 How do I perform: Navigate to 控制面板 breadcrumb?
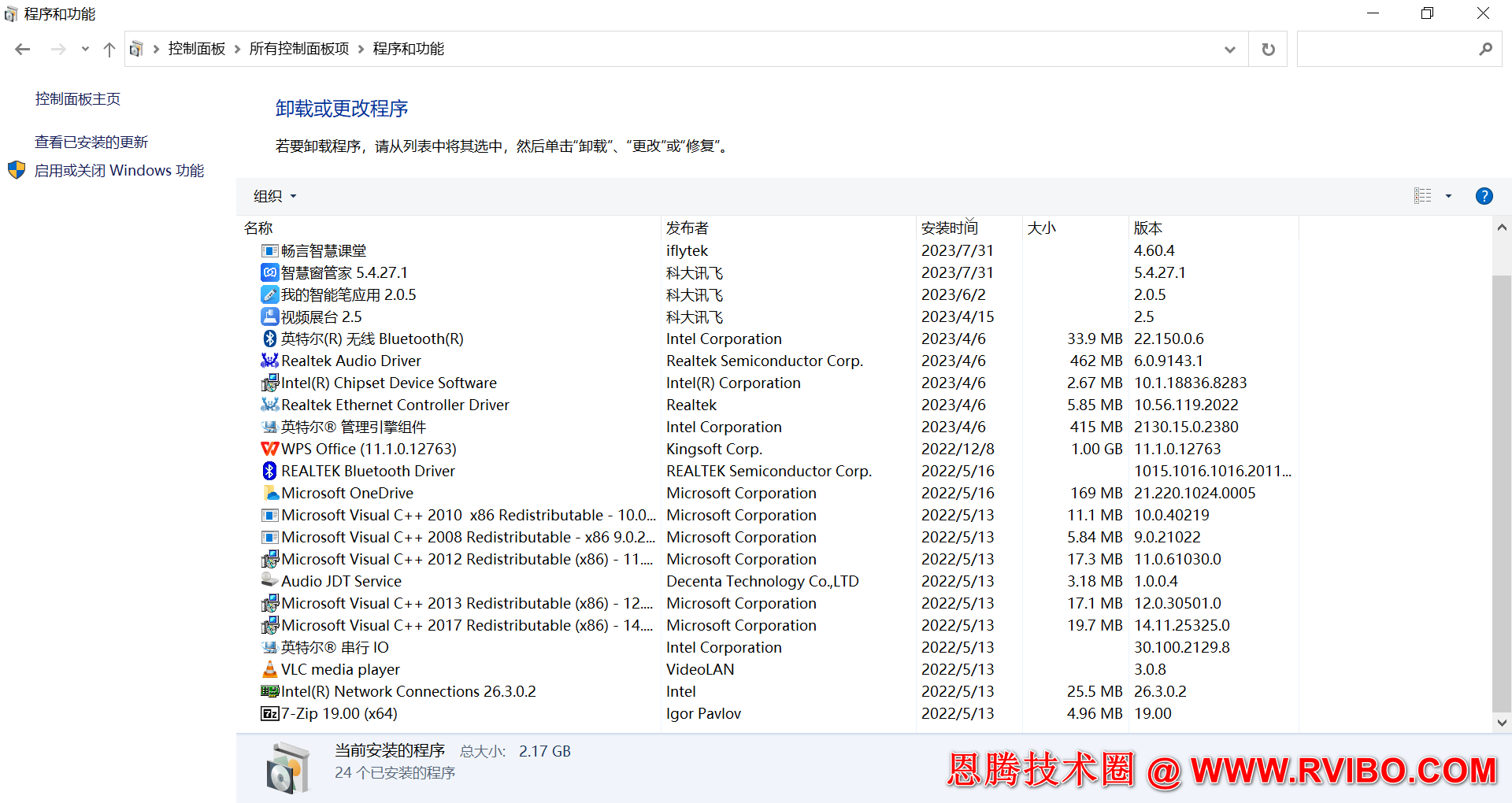pos(197,49)
